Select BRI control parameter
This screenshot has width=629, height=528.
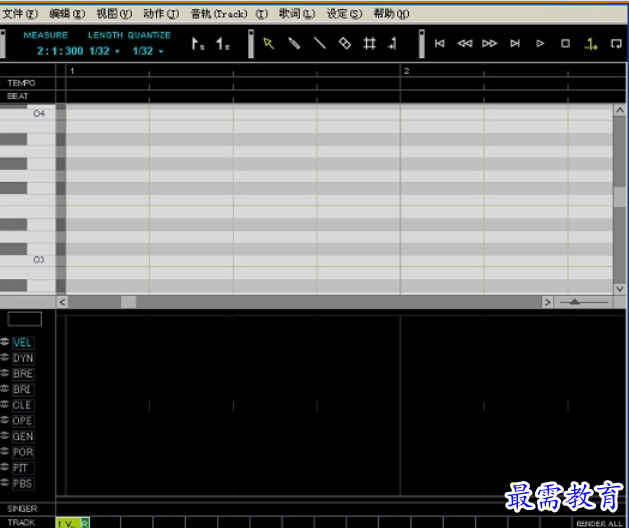tap(22, 390)
